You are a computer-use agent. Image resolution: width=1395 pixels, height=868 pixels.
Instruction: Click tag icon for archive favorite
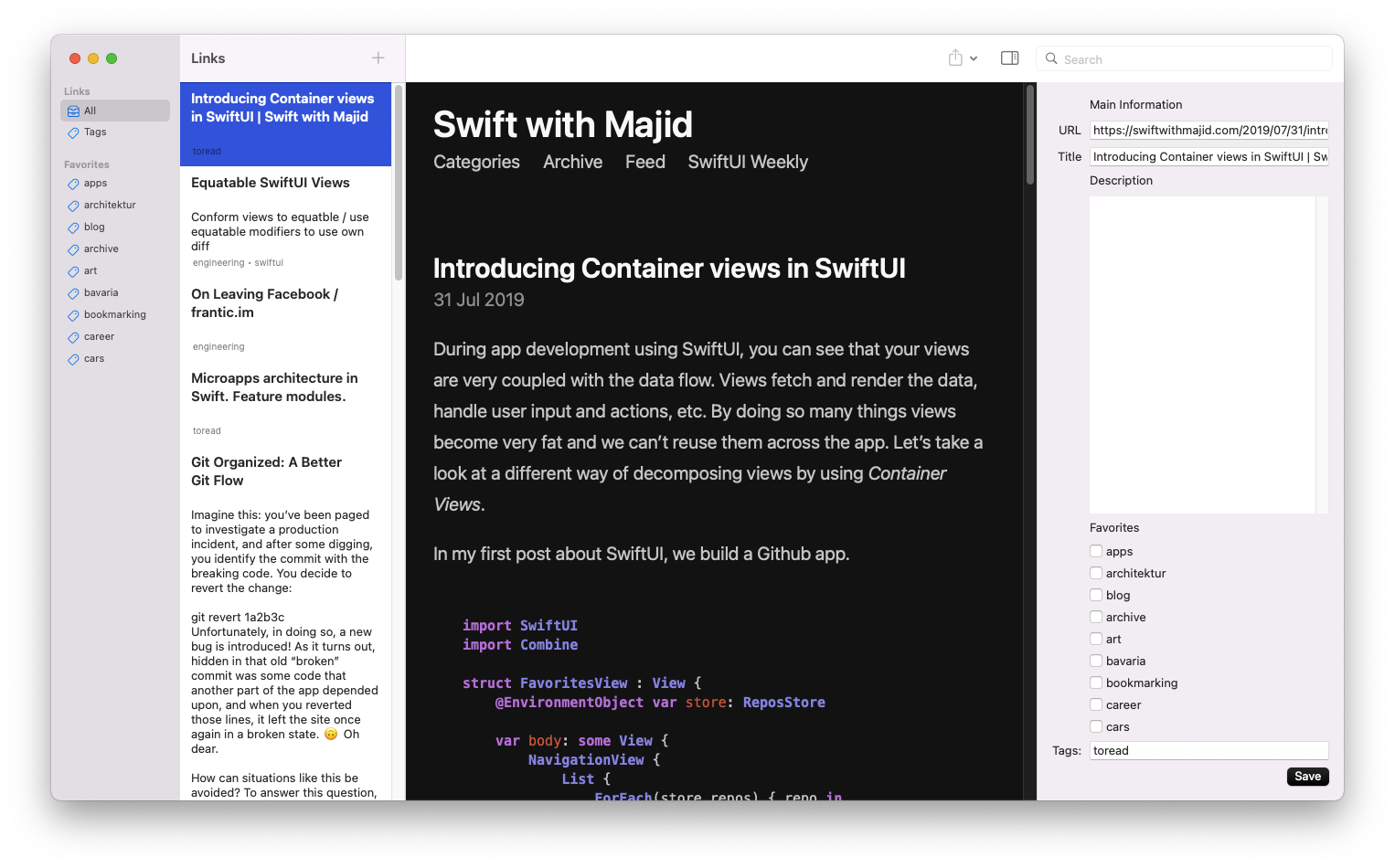click(x=73, y=249)
